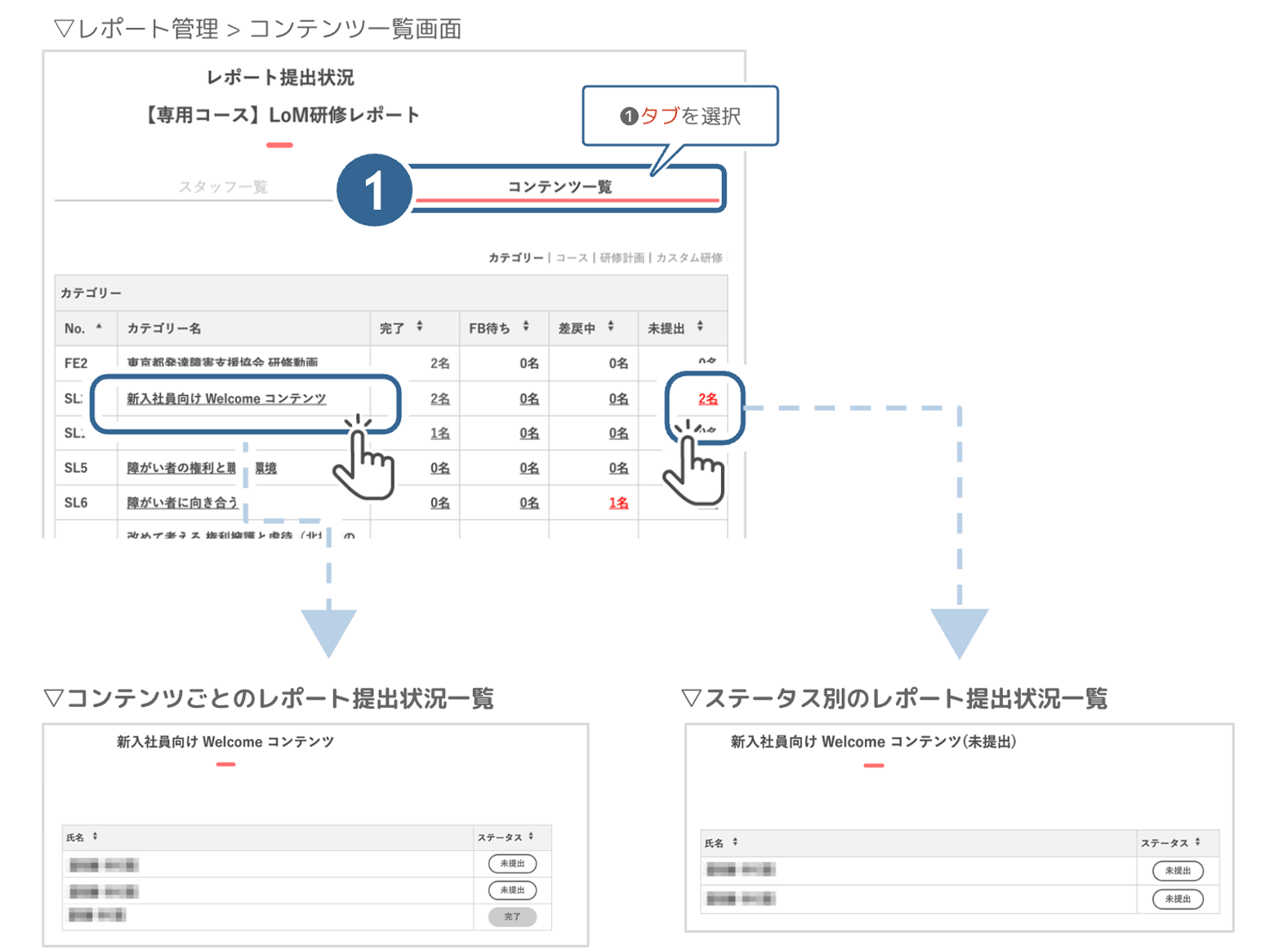
Task: Click the sort arrows beside top 未提出 header
Action: tap(700, 327)
